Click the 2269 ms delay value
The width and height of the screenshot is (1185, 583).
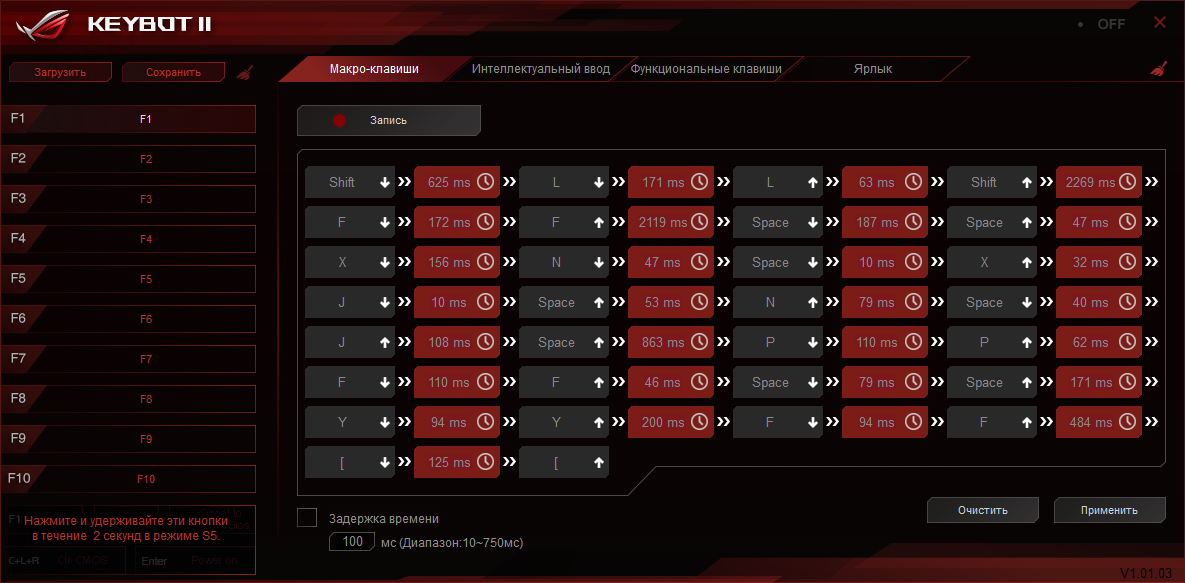click(x=1091, y=182)
